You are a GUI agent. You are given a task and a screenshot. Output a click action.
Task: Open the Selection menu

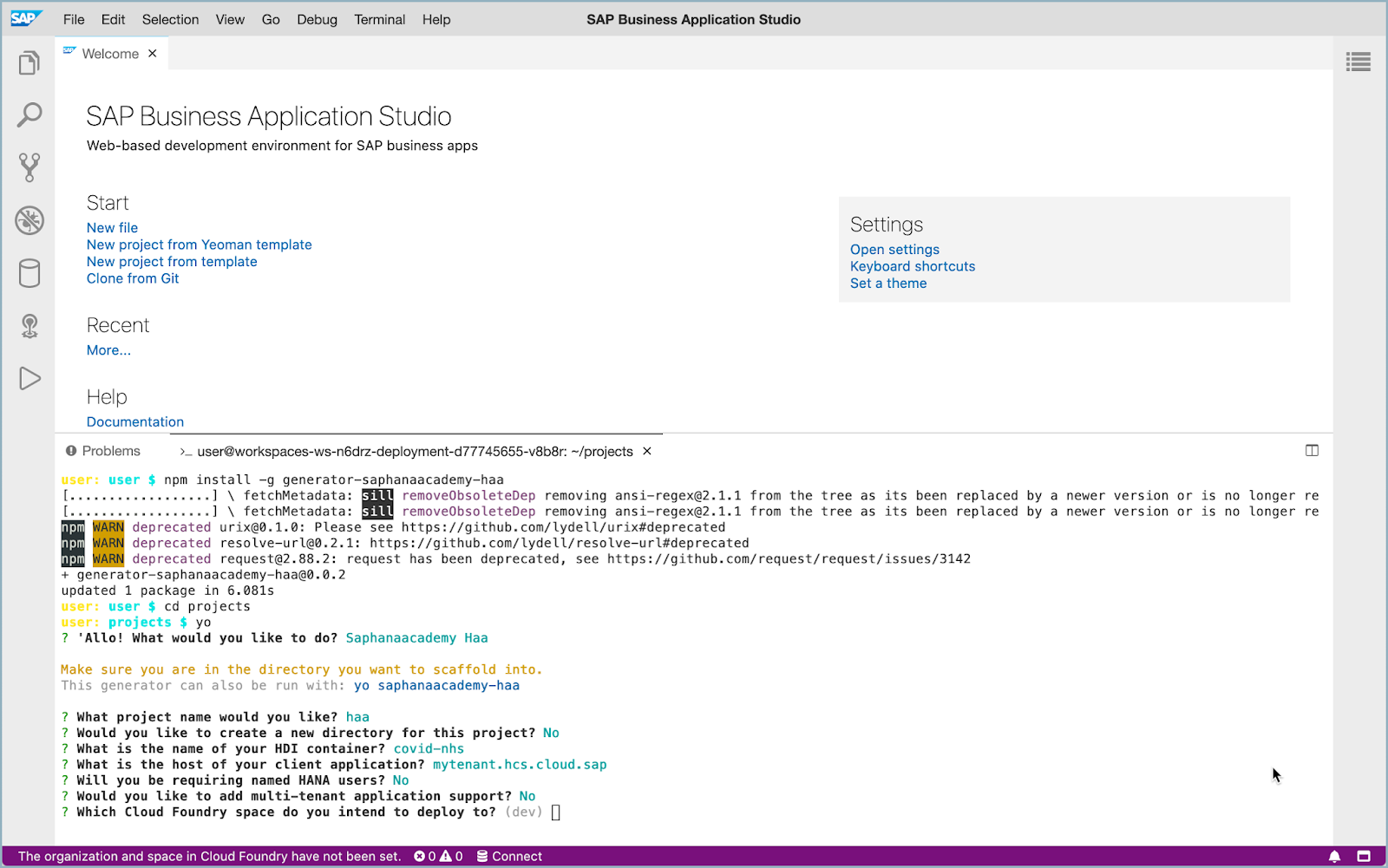pos(170,19)
